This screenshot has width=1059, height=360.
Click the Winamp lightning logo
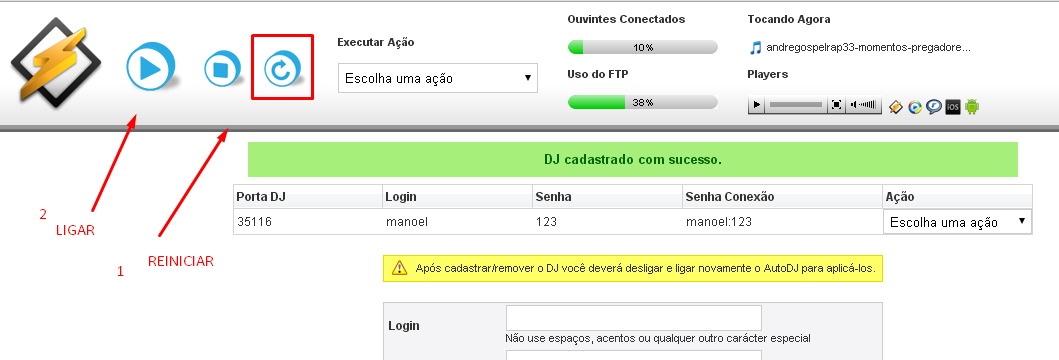(x=55, y=62)
